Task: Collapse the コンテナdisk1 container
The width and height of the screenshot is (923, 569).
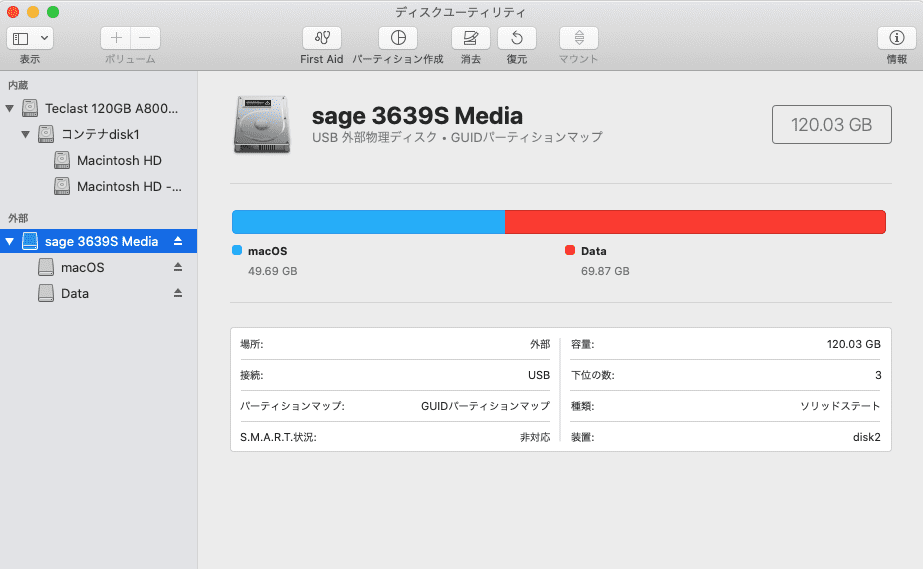Action: [25, 134]
